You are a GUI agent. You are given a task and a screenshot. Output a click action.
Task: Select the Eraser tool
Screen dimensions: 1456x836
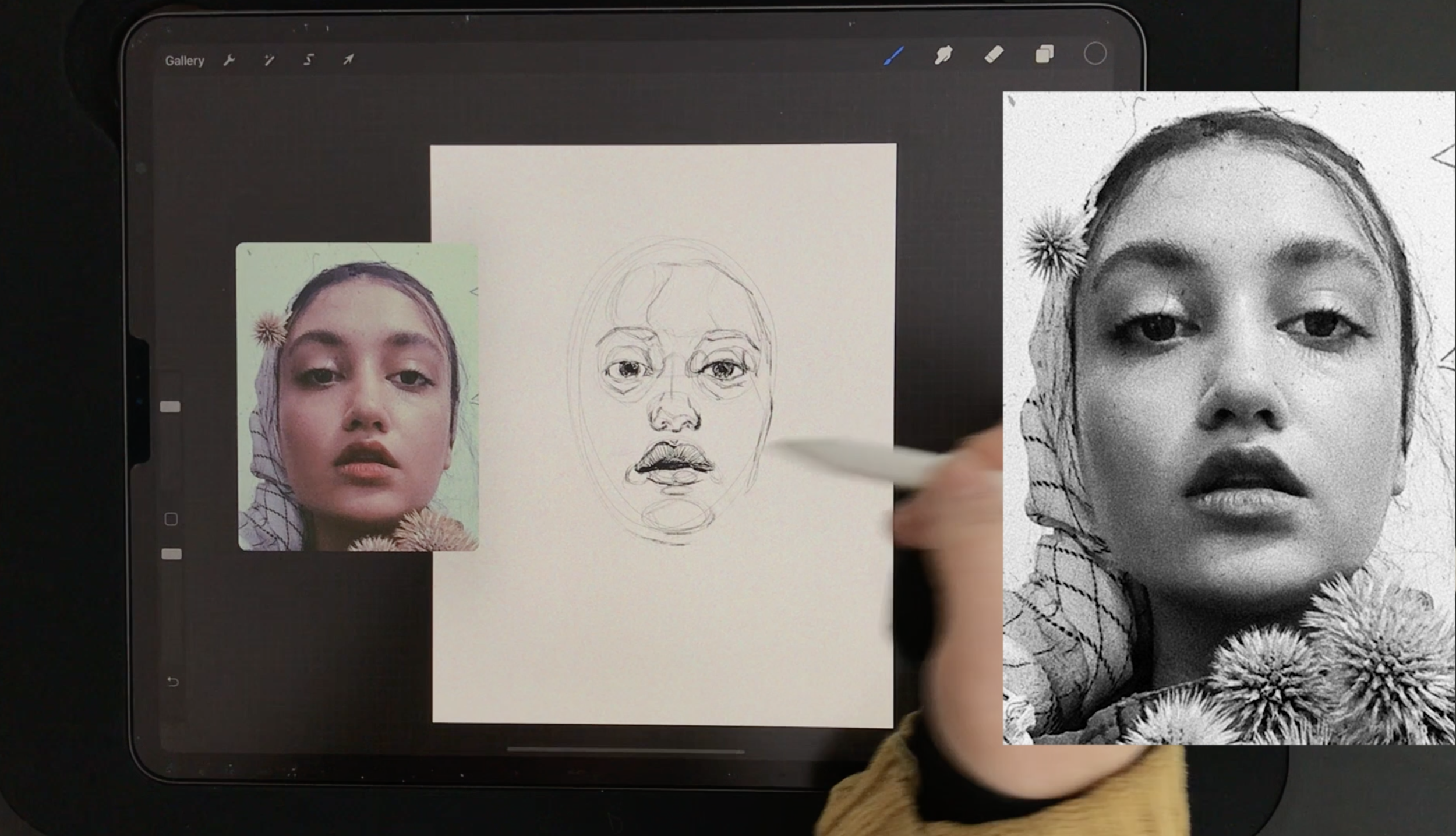pyautogui.click(x=994, y=55)
